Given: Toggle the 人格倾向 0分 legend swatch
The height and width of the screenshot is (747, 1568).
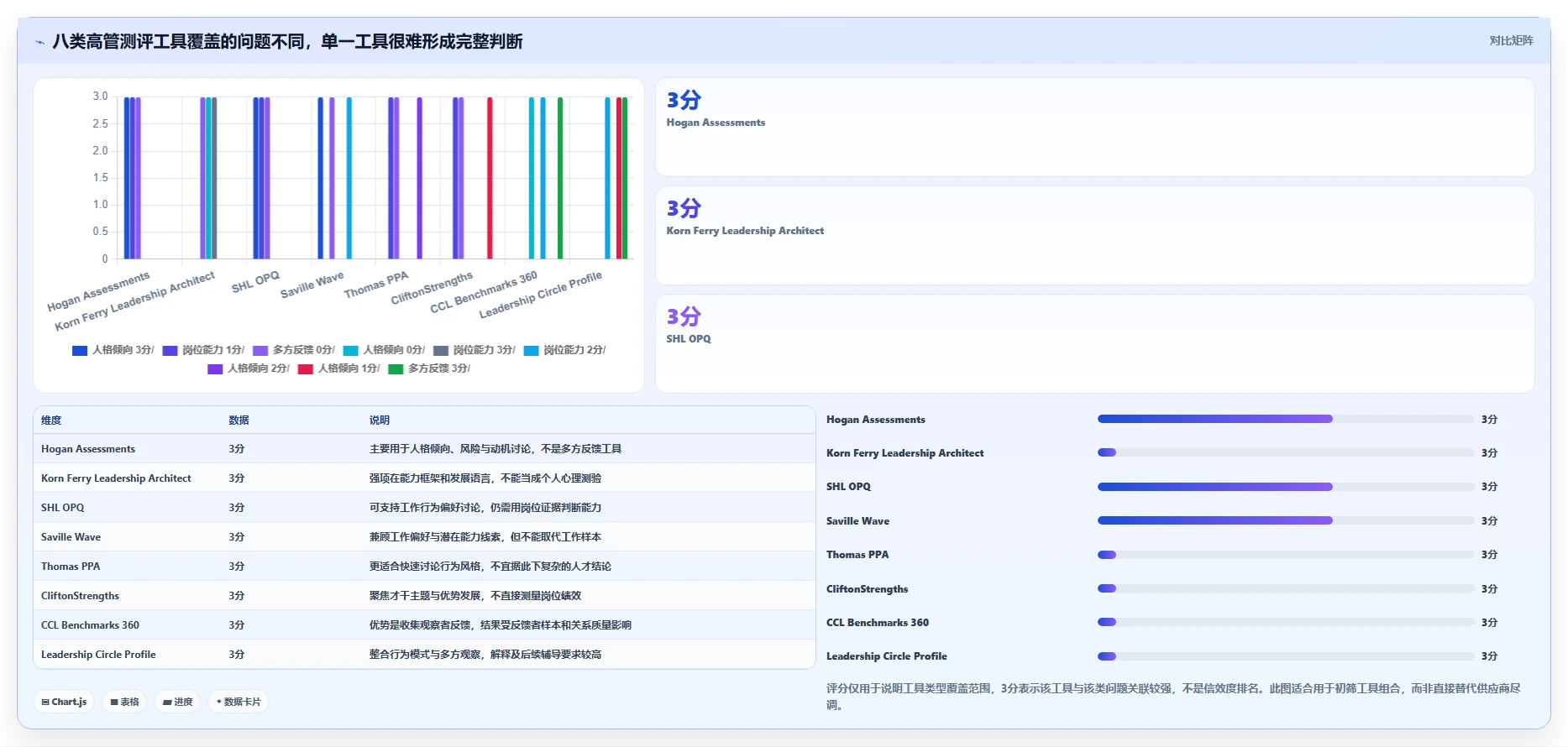Looking at the screenshot, I should point(350,350).
